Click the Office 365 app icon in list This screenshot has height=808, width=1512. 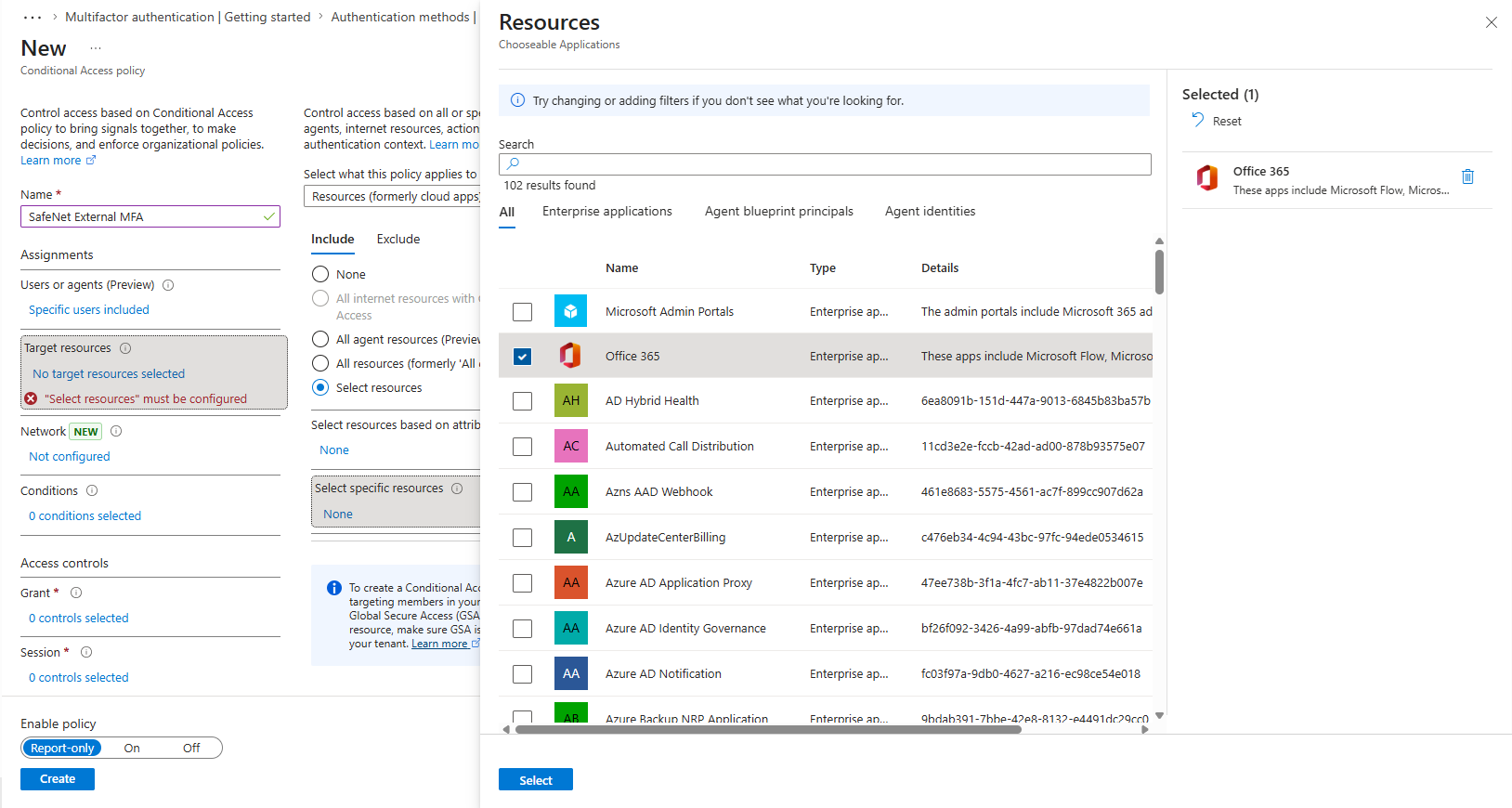pyautogui.click(x=570, y=356)
